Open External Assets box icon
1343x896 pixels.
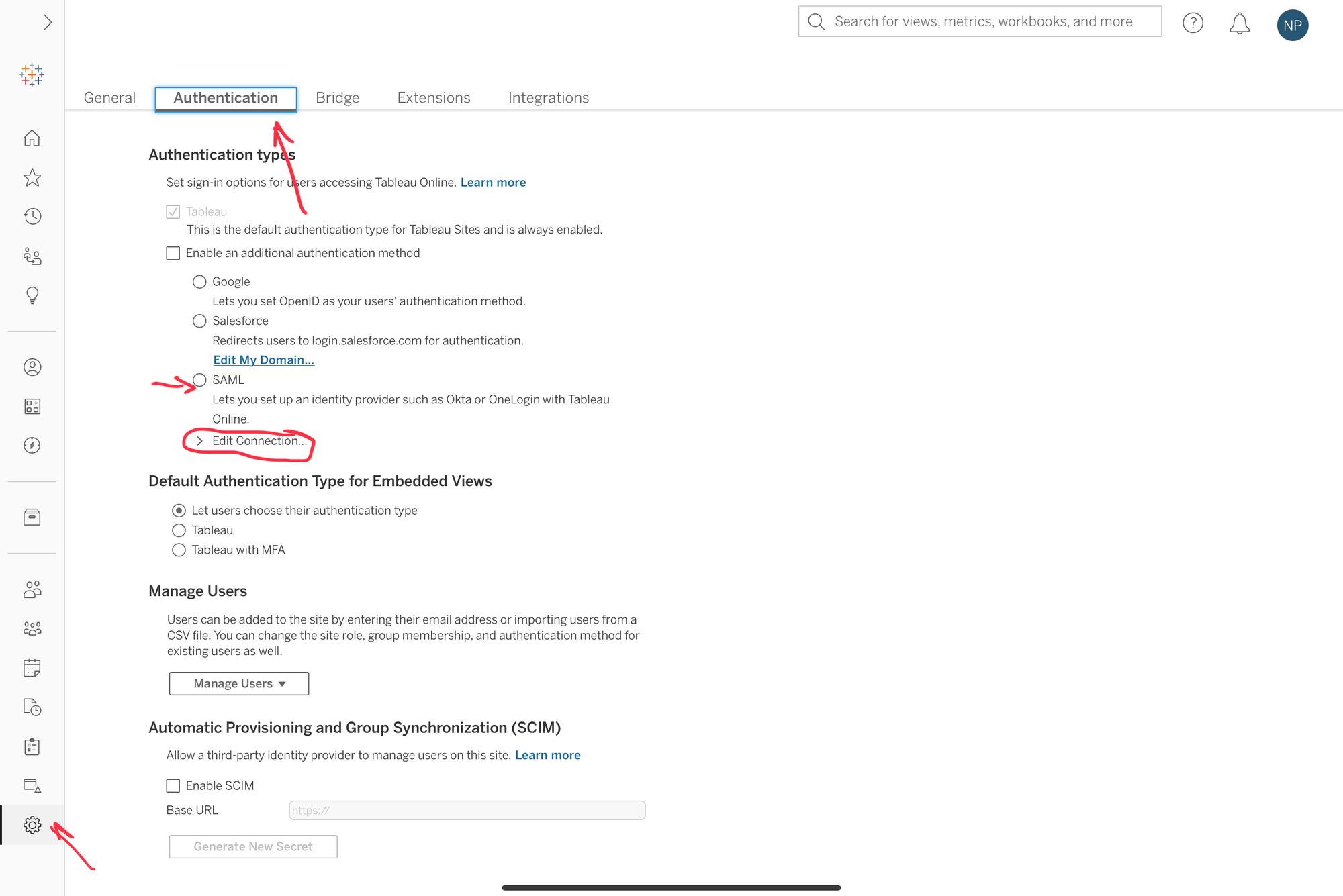[32, 517]
